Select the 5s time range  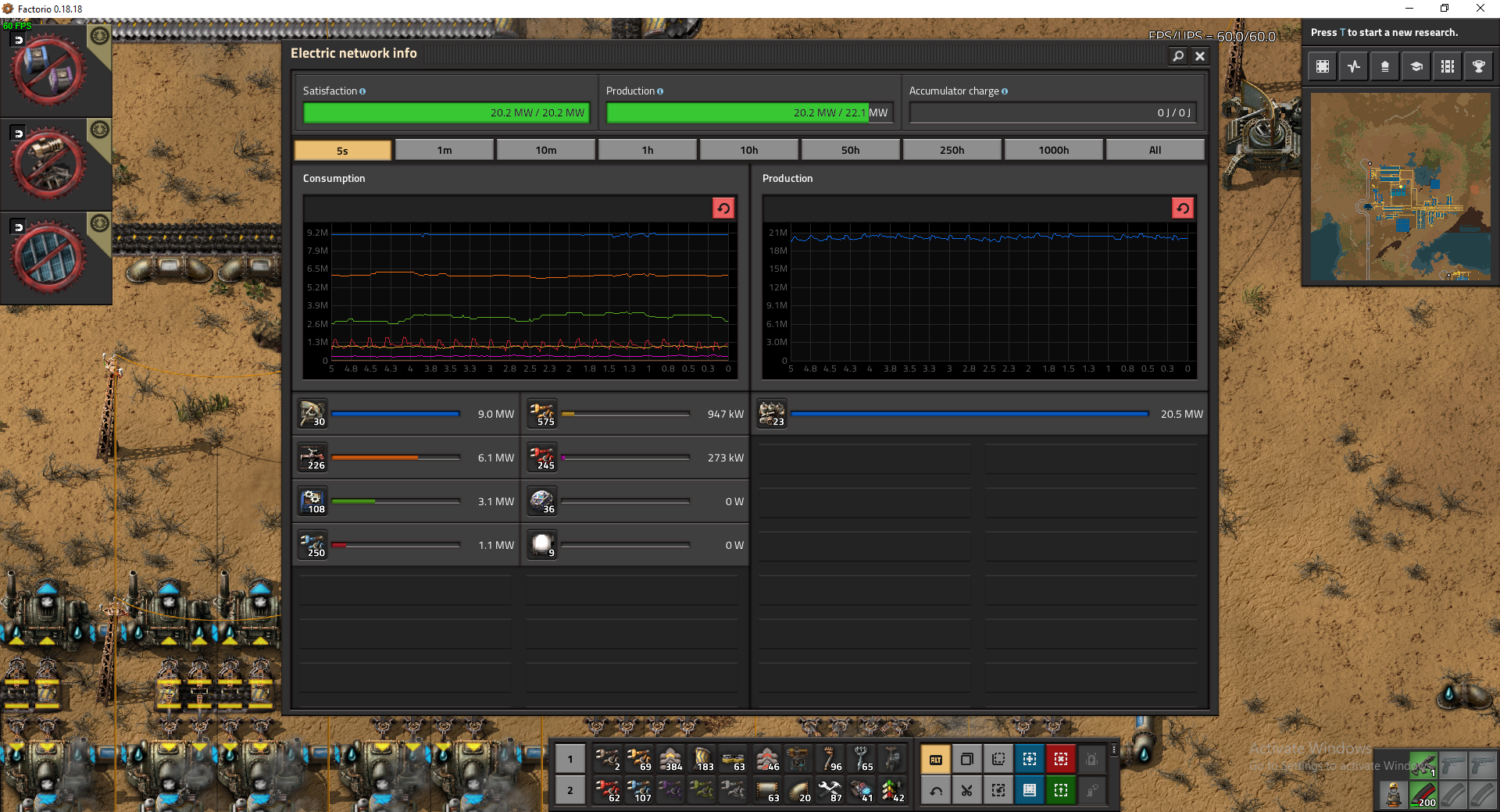point(343,150)
